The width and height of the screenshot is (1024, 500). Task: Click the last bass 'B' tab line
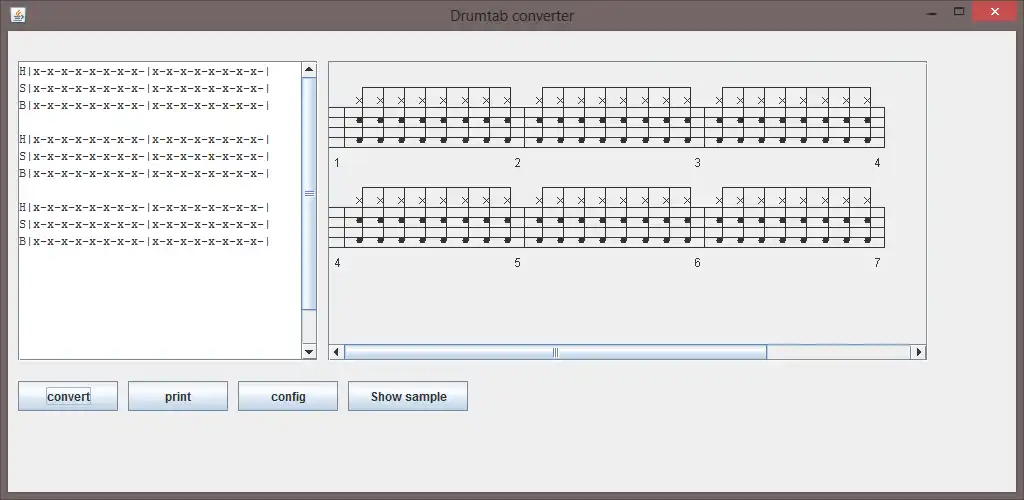[x=144, y=241]
